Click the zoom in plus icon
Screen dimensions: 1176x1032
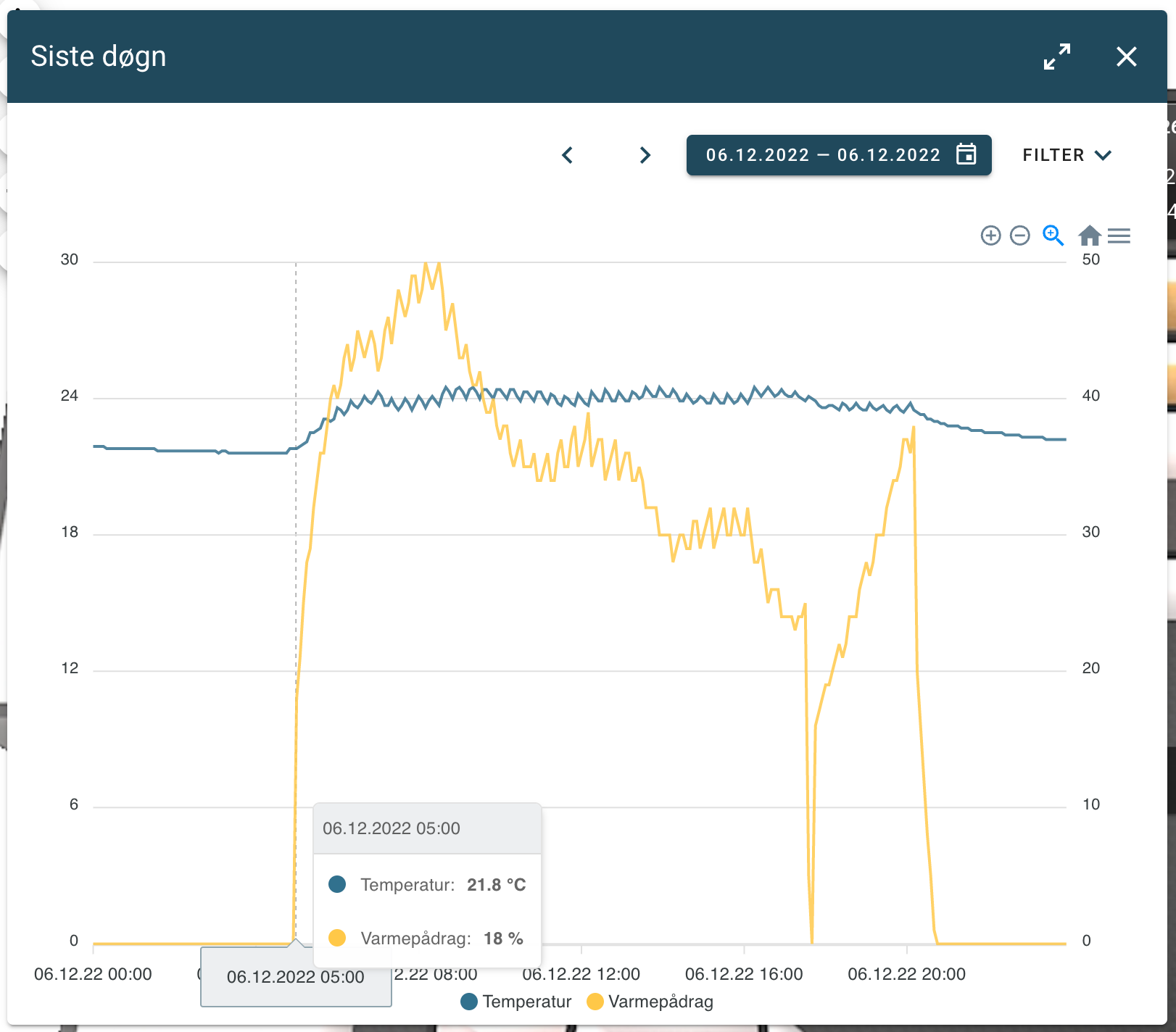pyautogui.click(x=990, y=236)
